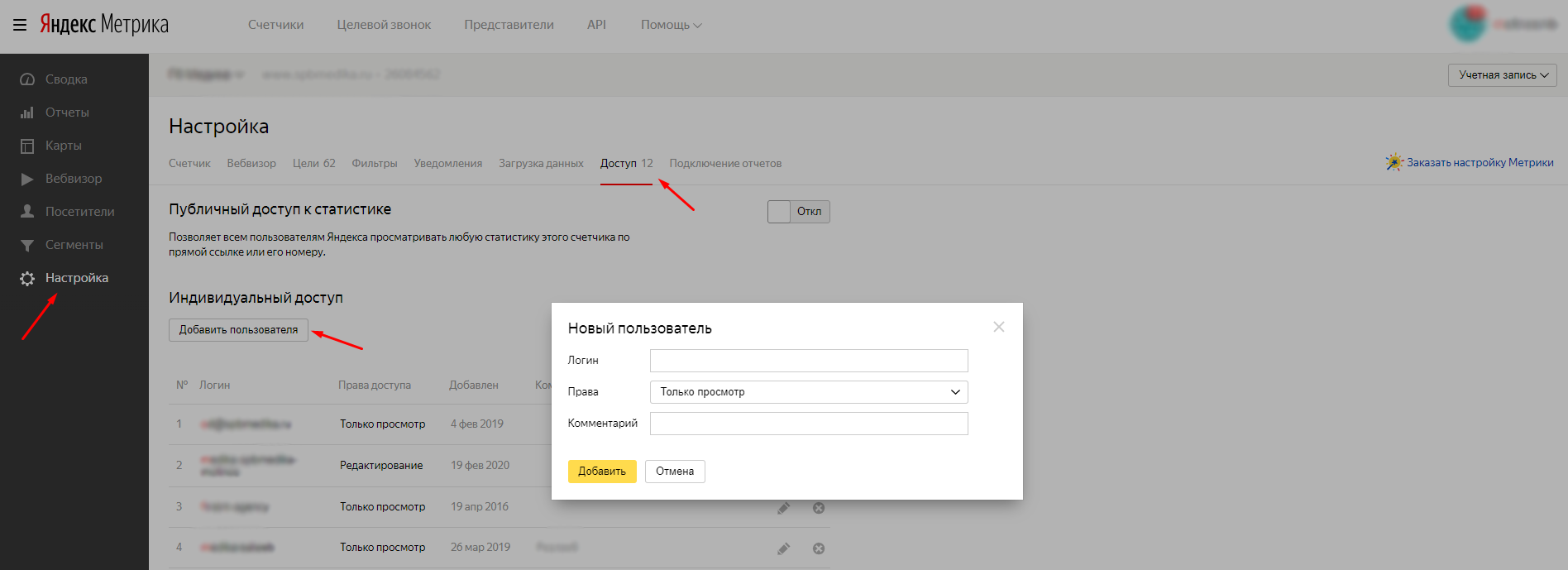This screenshot has height=570, width=1568.
Task: Open the Цели 62 tab
Action: point(314,164)
